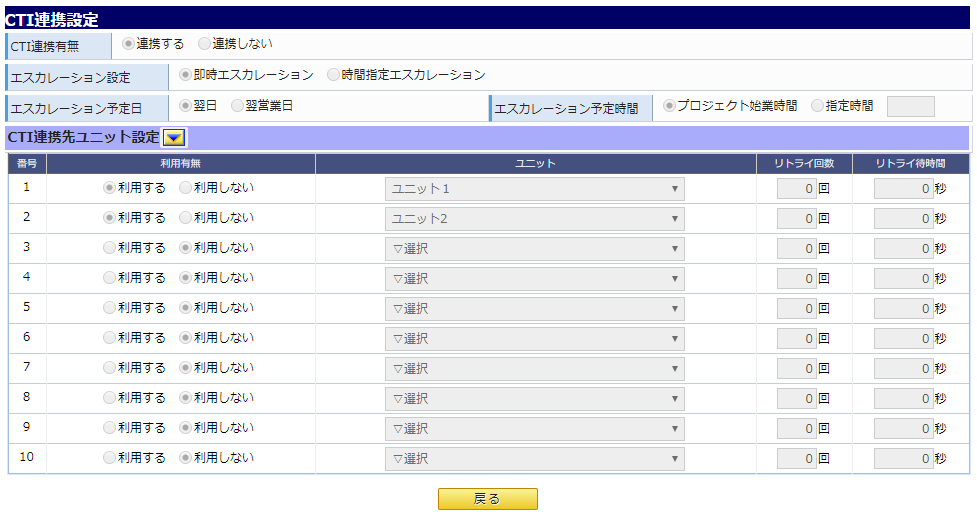Open the ユニット2 dropdown in row 2
977x517 pixels.
click(x=535, y=219)
